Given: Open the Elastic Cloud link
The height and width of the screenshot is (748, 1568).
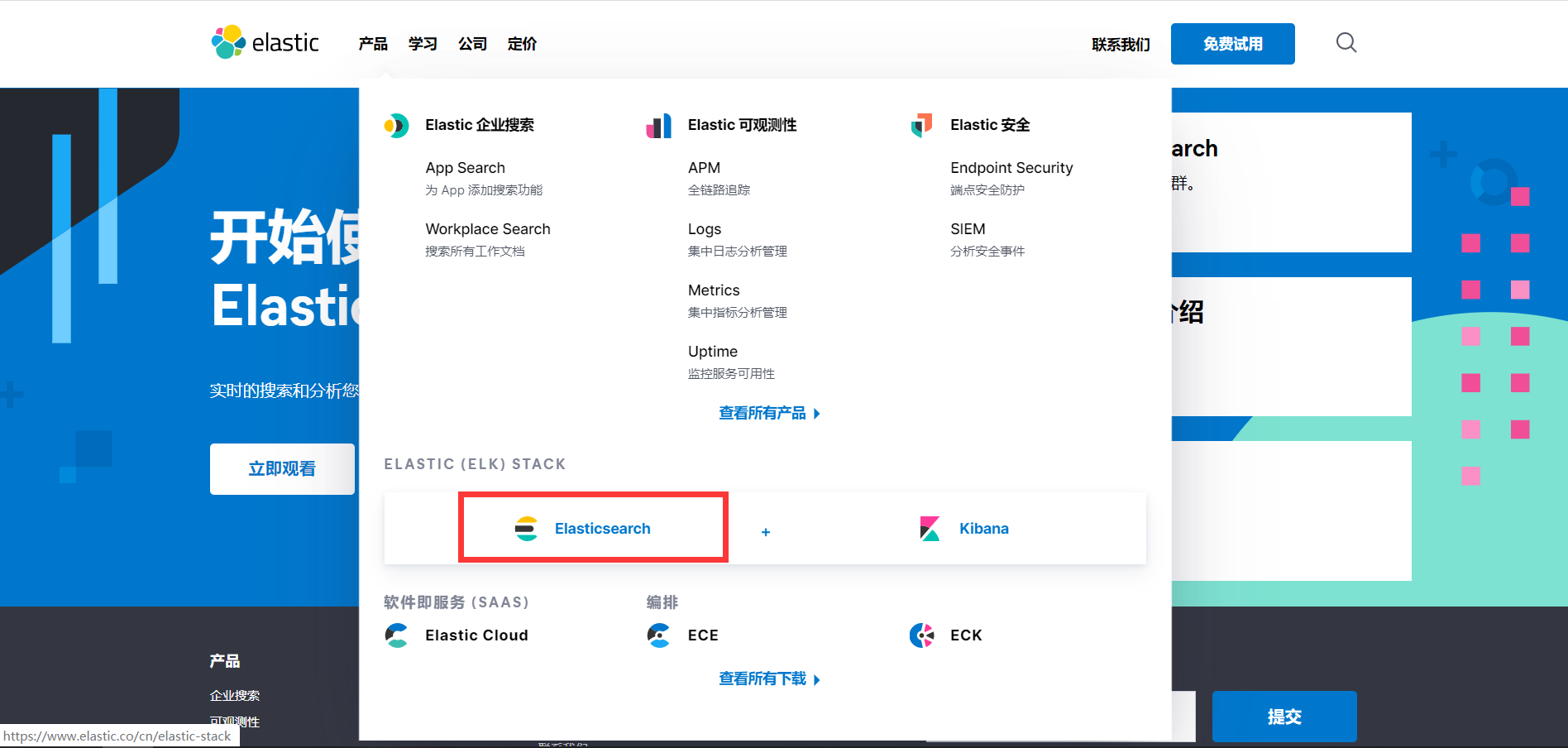Looking at the screenshot, I should click(x=476, y=635).
